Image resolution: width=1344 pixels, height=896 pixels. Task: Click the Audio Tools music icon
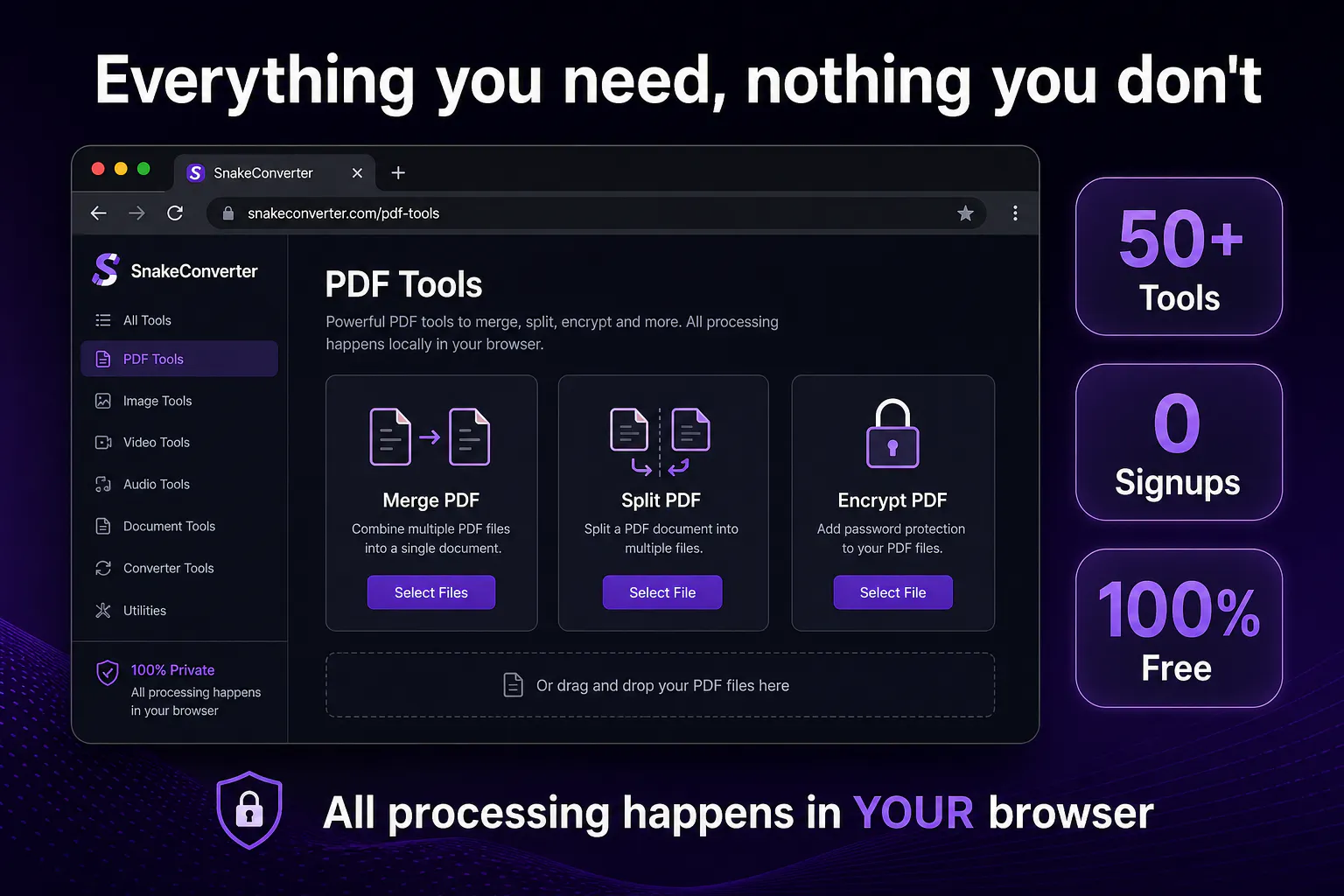[103, 484]
